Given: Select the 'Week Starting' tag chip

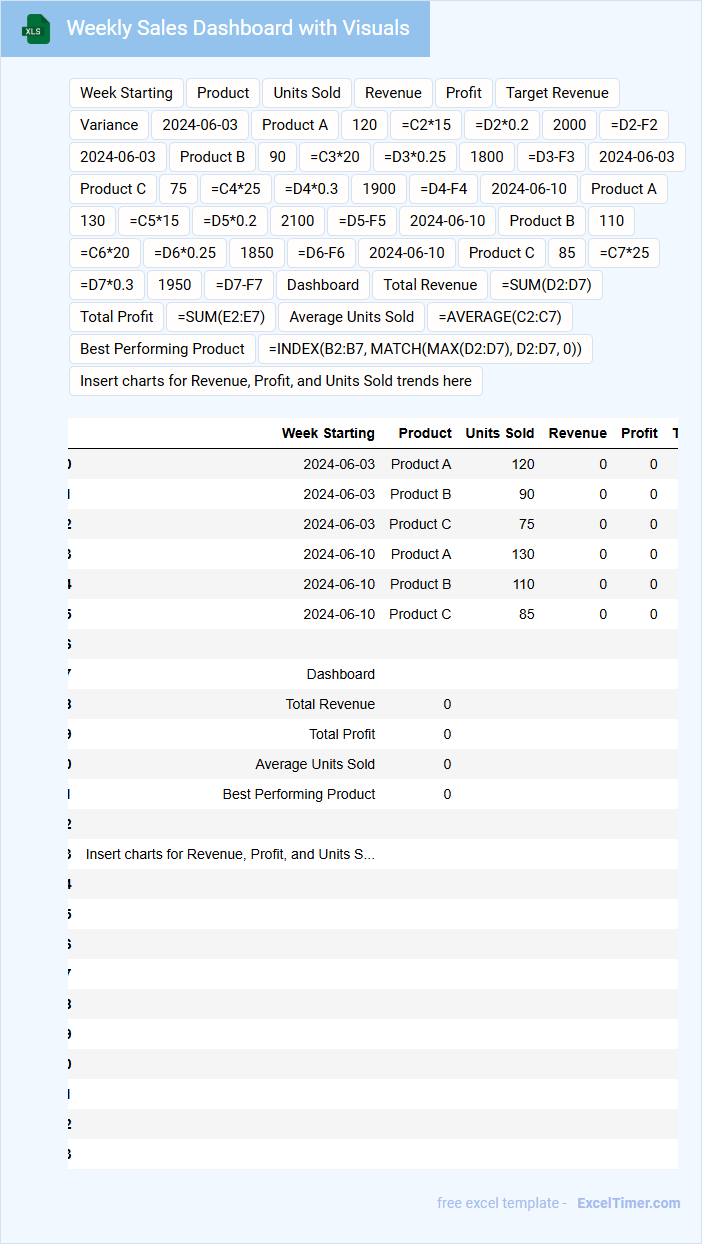Looking at the screenshot, I should click(126, 93).
